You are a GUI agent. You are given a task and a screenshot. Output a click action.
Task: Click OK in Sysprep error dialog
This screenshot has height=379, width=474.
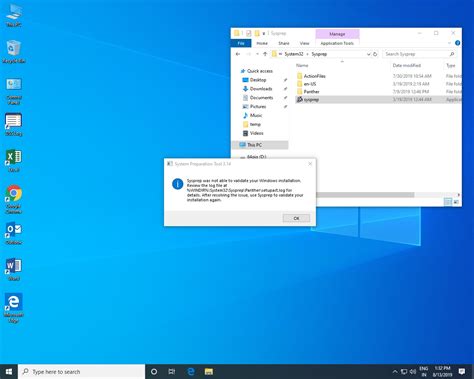[296, 218]
